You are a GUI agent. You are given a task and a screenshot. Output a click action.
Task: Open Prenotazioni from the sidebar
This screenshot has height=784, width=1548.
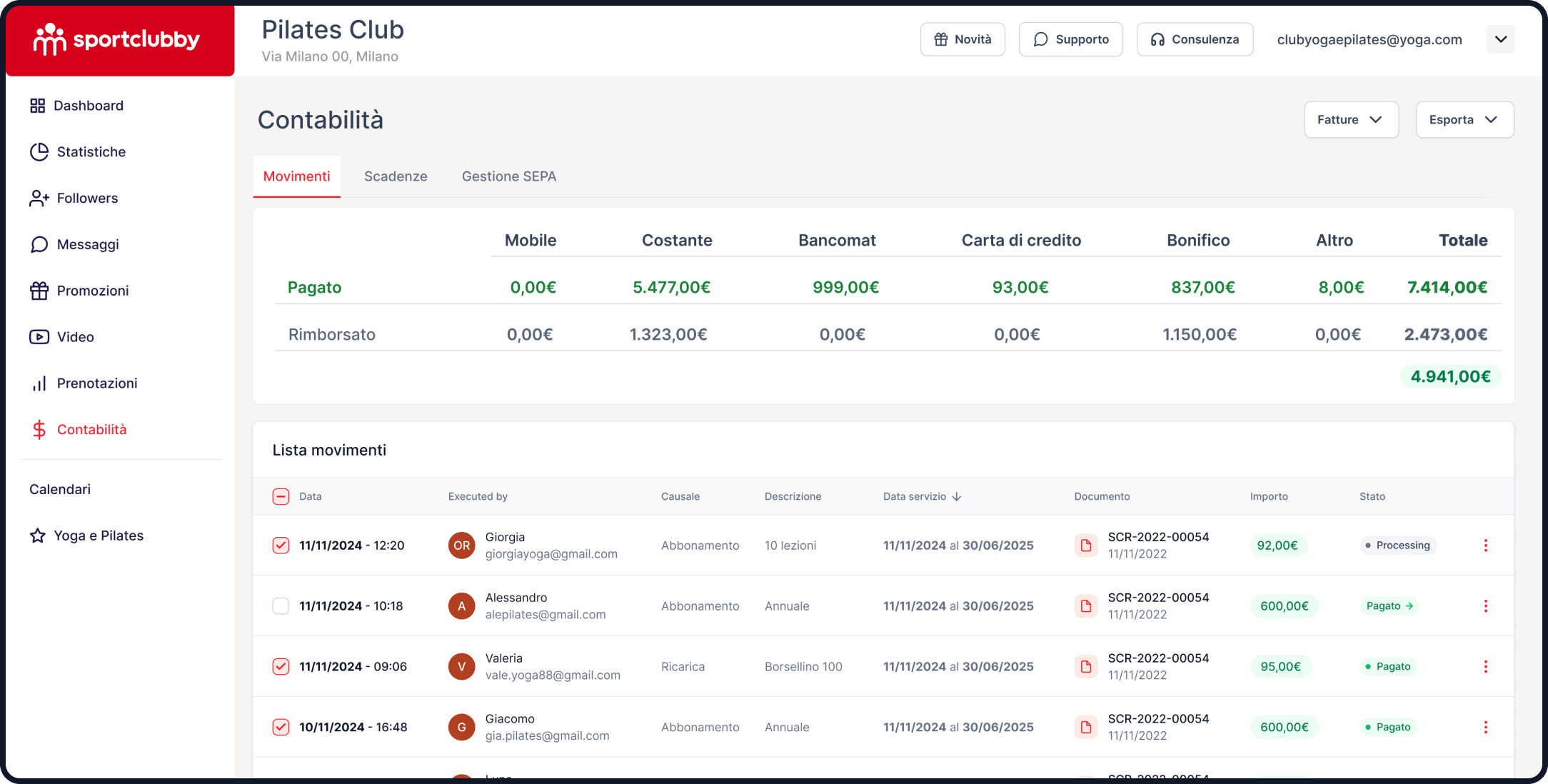(x=97, y=383)
